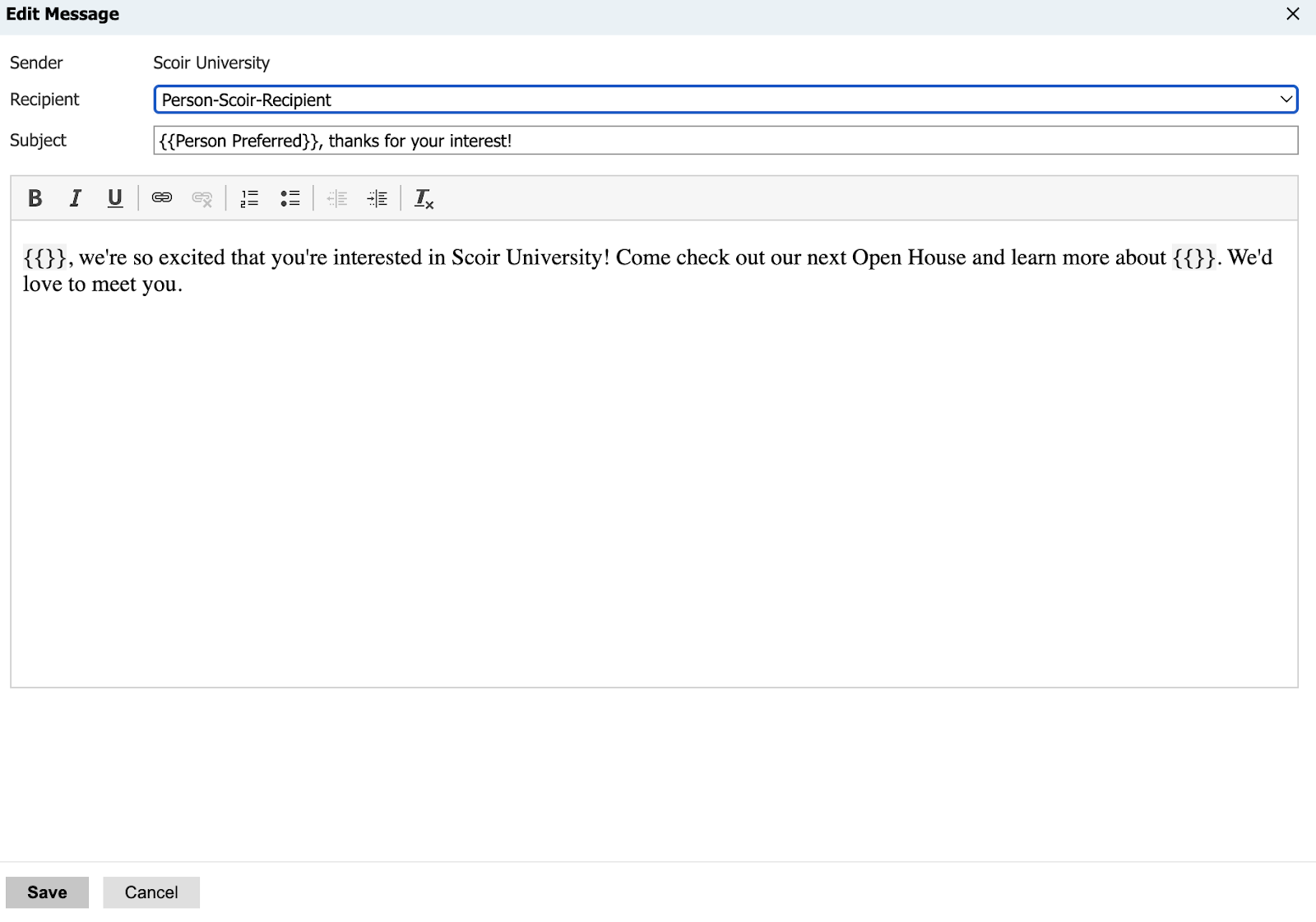Click into the Subject field

(x=725, y=141)
